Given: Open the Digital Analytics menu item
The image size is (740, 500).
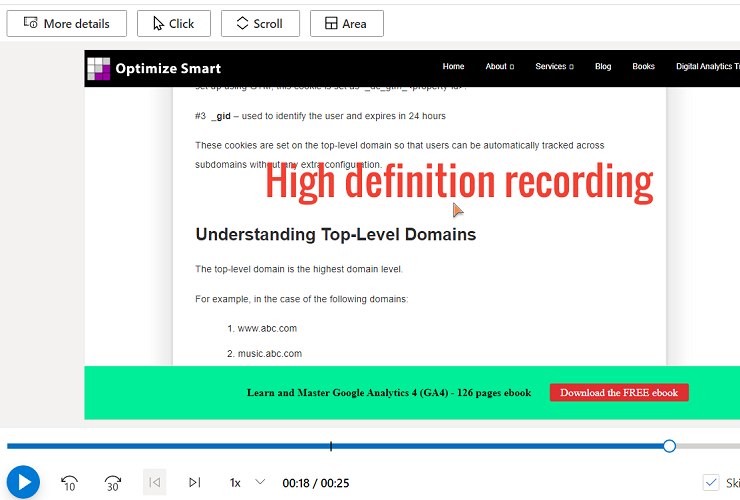Looking at the screenshot, I should pos(707,67).
